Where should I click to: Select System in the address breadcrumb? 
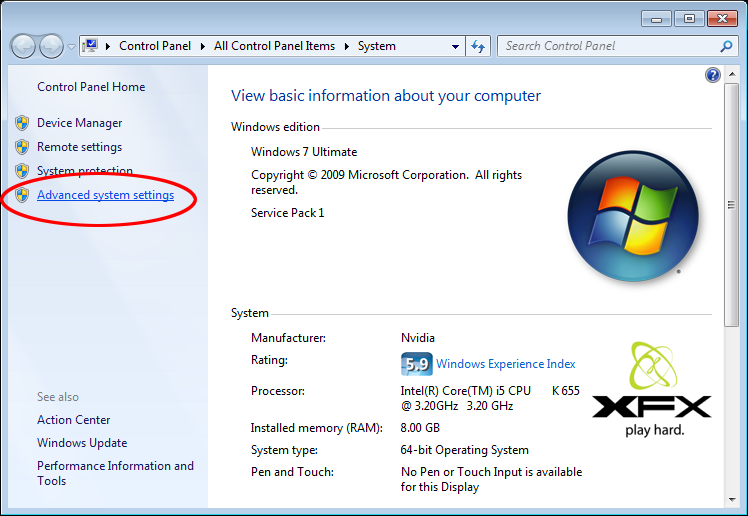(x=376, y=46)
